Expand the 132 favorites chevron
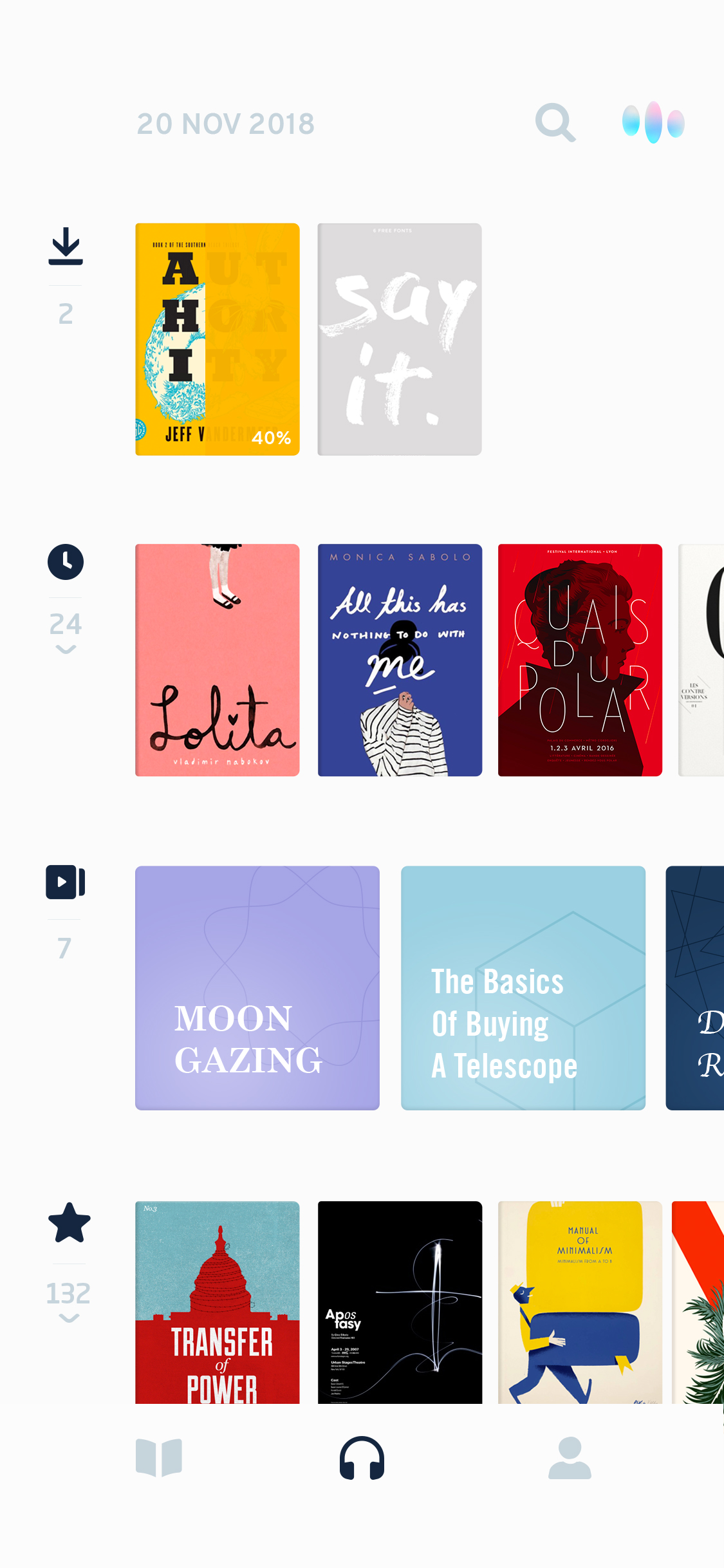This screenshot has height=1568, width=724. pos(69,1318)
